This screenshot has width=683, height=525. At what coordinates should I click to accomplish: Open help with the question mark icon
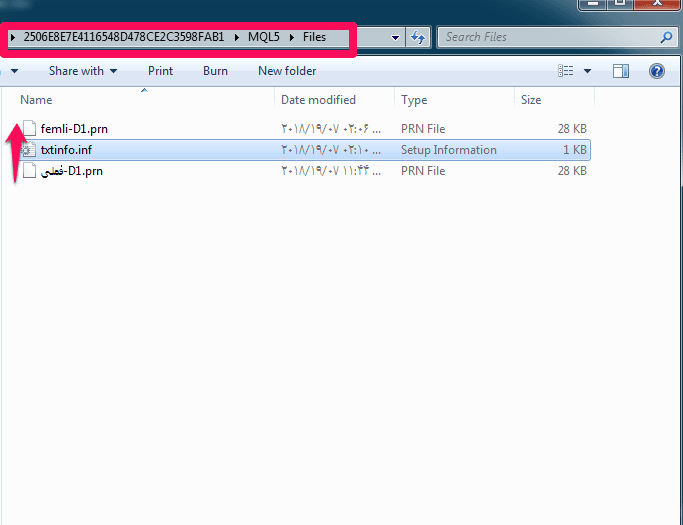pos(656,71)
